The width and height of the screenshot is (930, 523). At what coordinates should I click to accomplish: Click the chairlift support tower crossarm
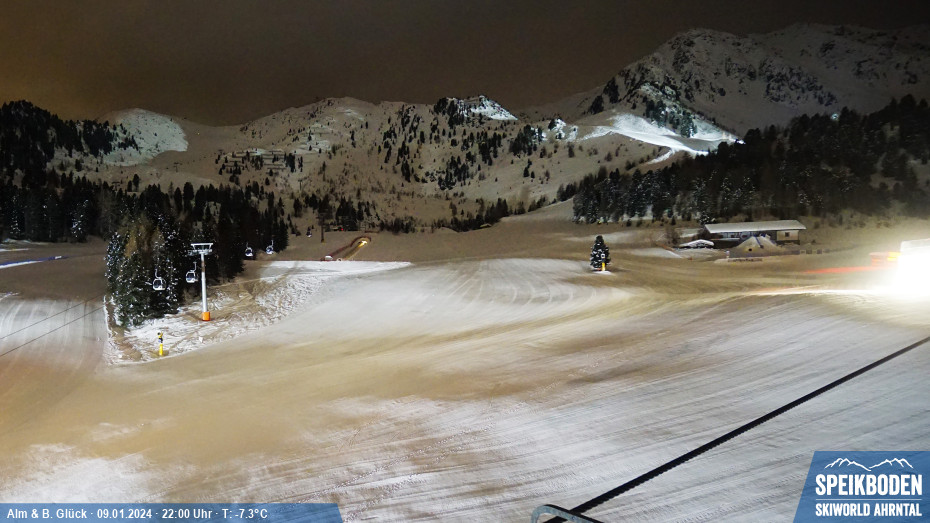click(x=202, y=247)
